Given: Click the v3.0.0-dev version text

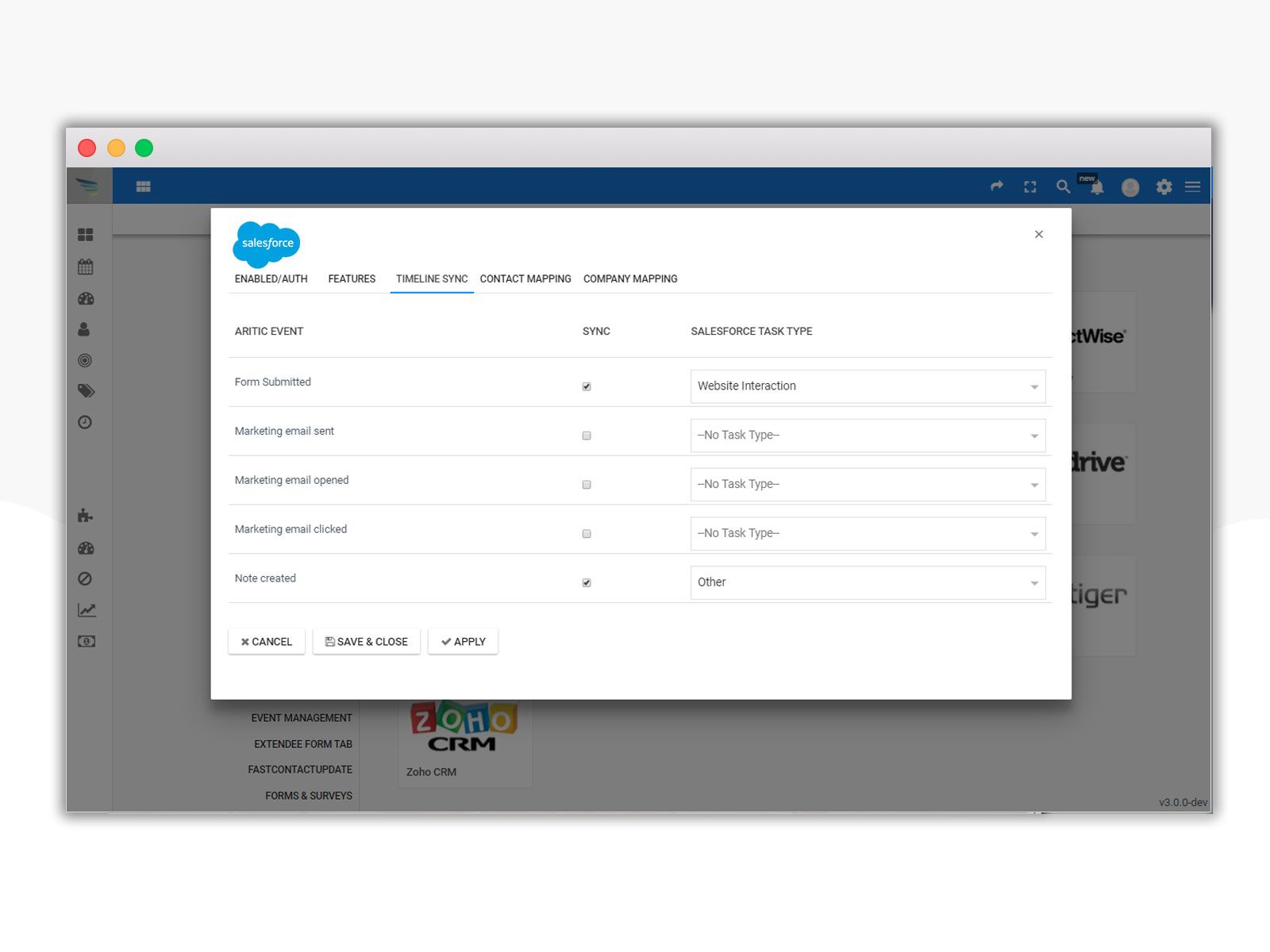Looking at the screenshot, I should pos(1183,802).
